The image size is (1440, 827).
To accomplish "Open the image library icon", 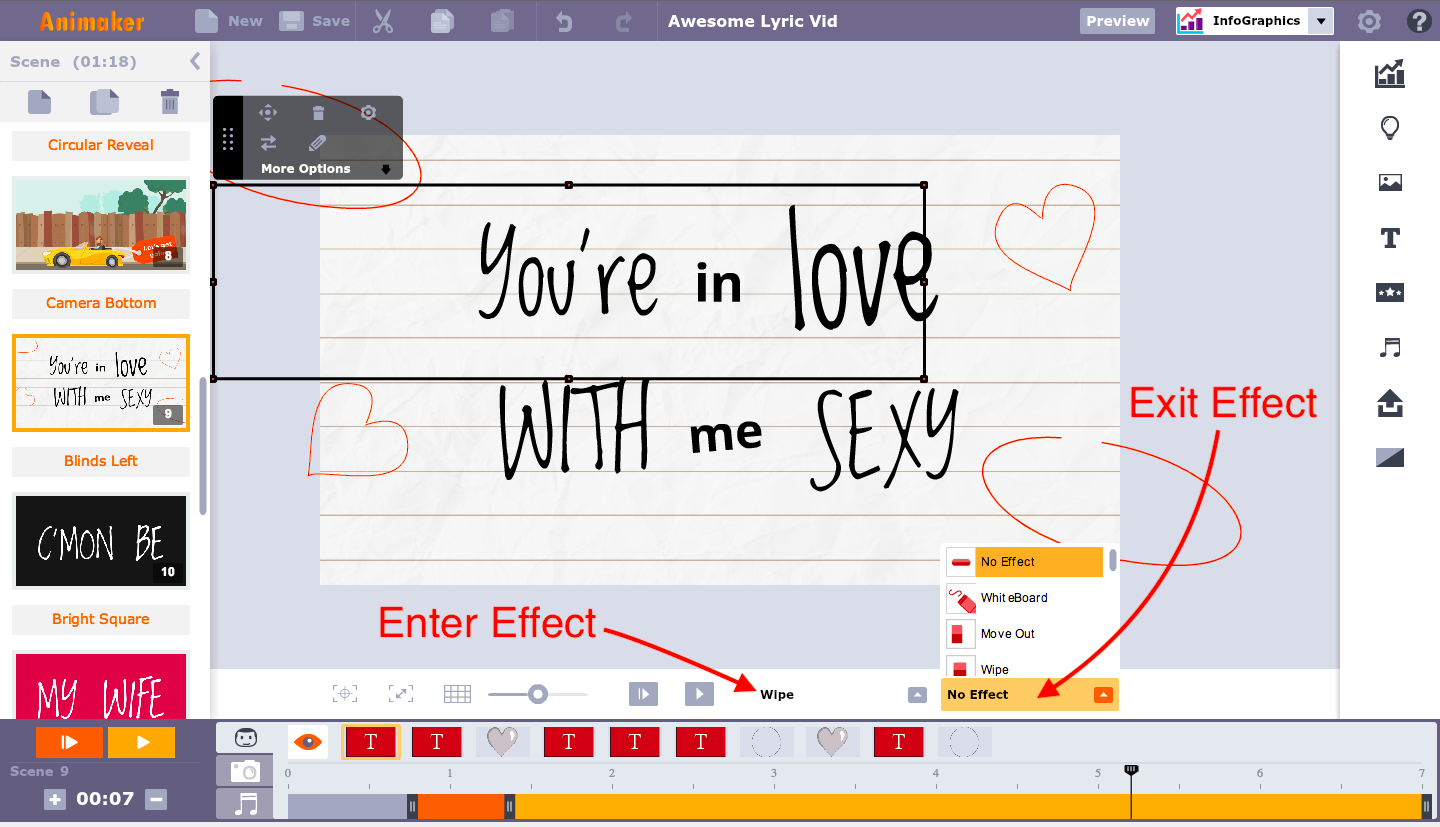I will pos(1390,182).
